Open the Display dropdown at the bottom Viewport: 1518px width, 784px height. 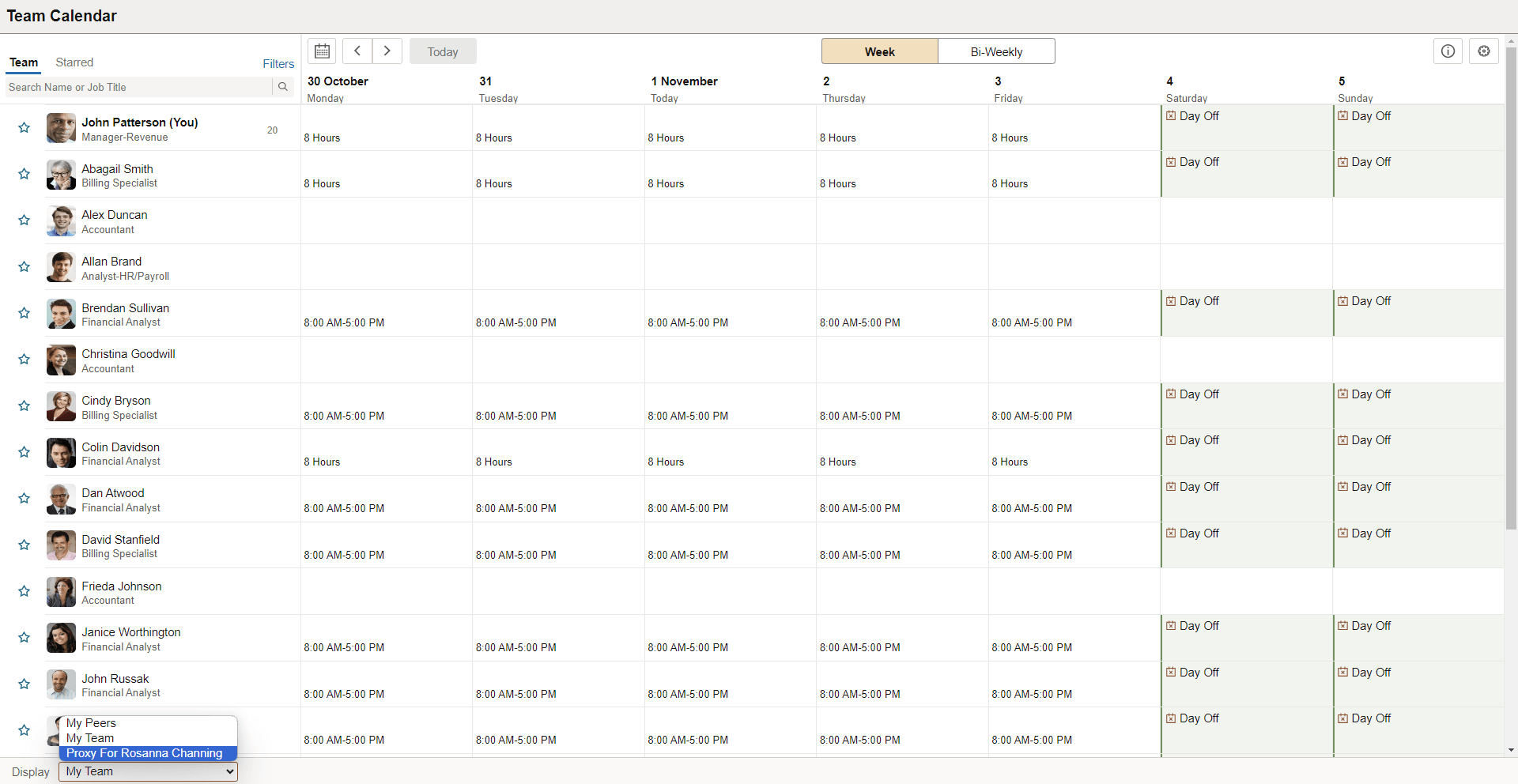(x=147, y=771)
